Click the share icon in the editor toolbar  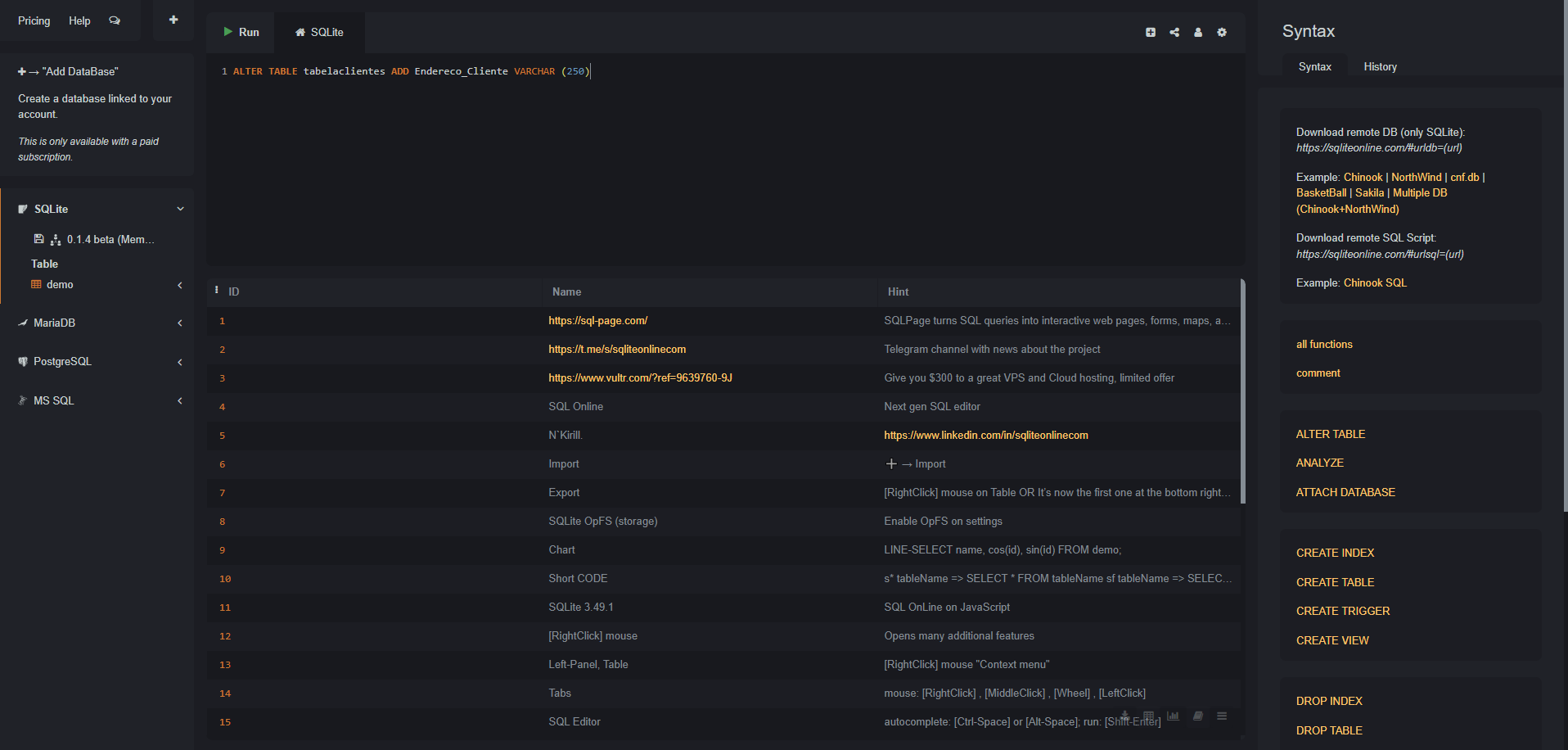1174,32
